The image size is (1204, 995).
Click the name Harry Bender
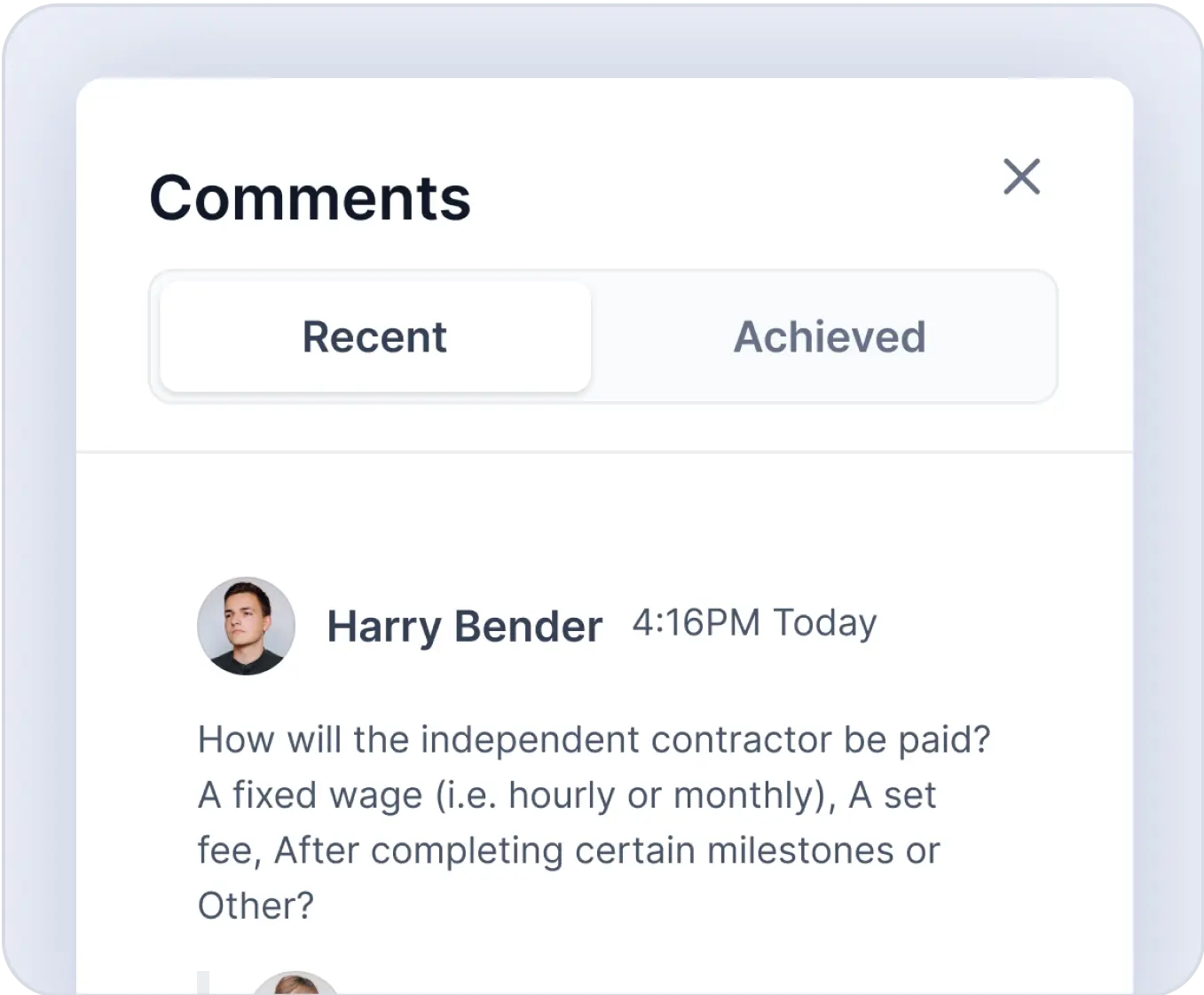click(463, 626)
